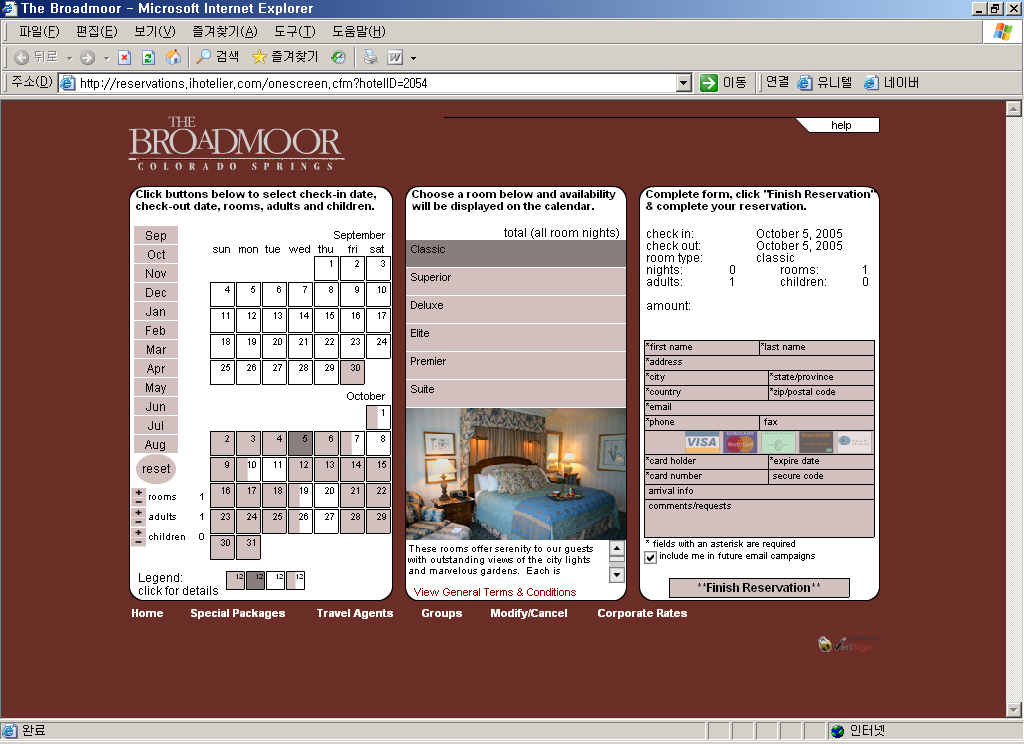Click the 네이버 links bar shortcut
This screenshot has width=1024, height=744.
click(x=891, y=82)
